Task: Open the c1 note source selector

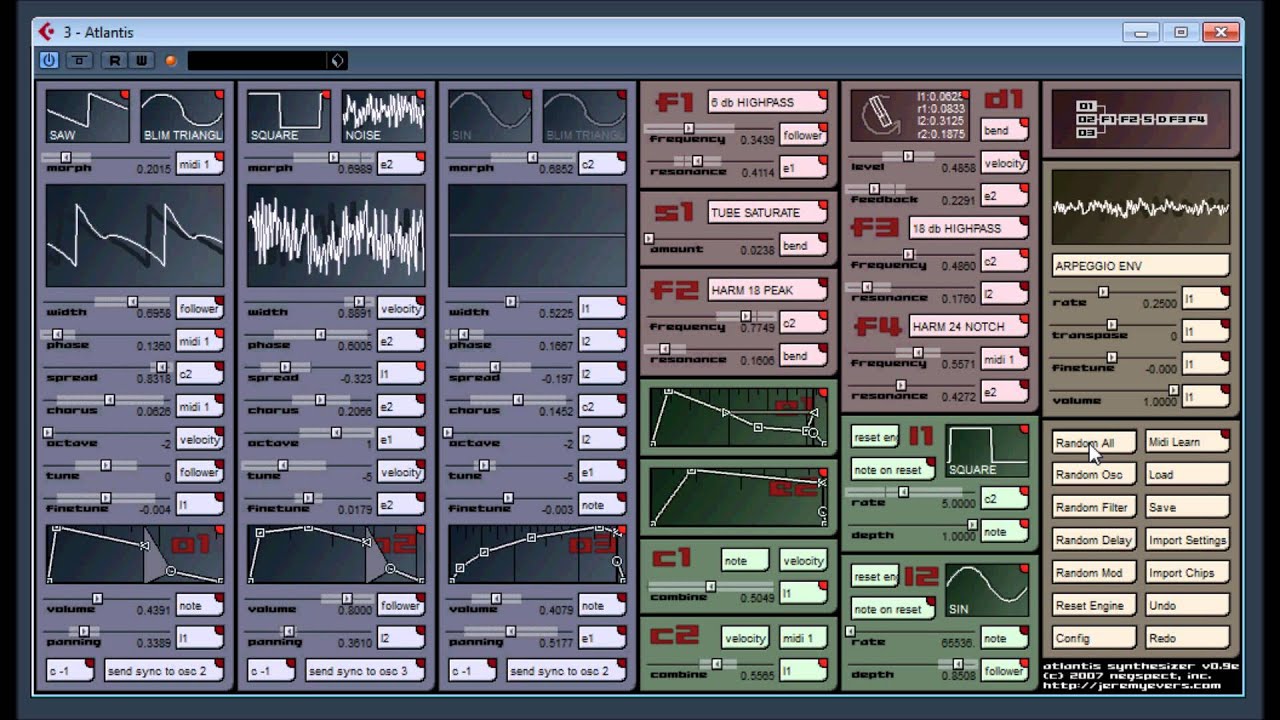Action: point(745,561)
